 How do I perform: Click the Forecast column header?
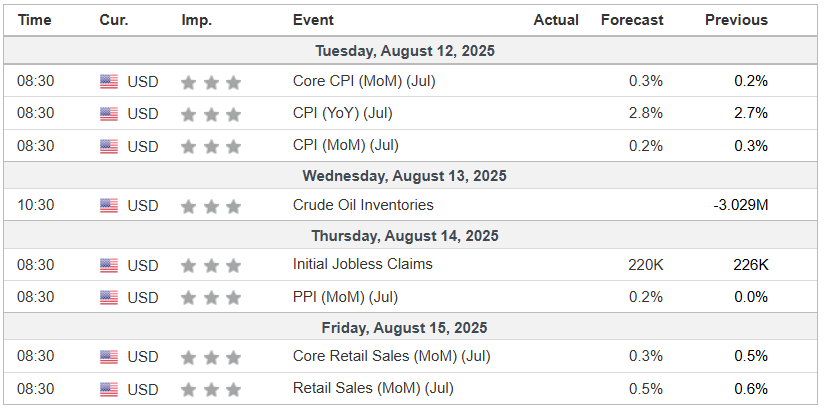click(x=632, y=20)
